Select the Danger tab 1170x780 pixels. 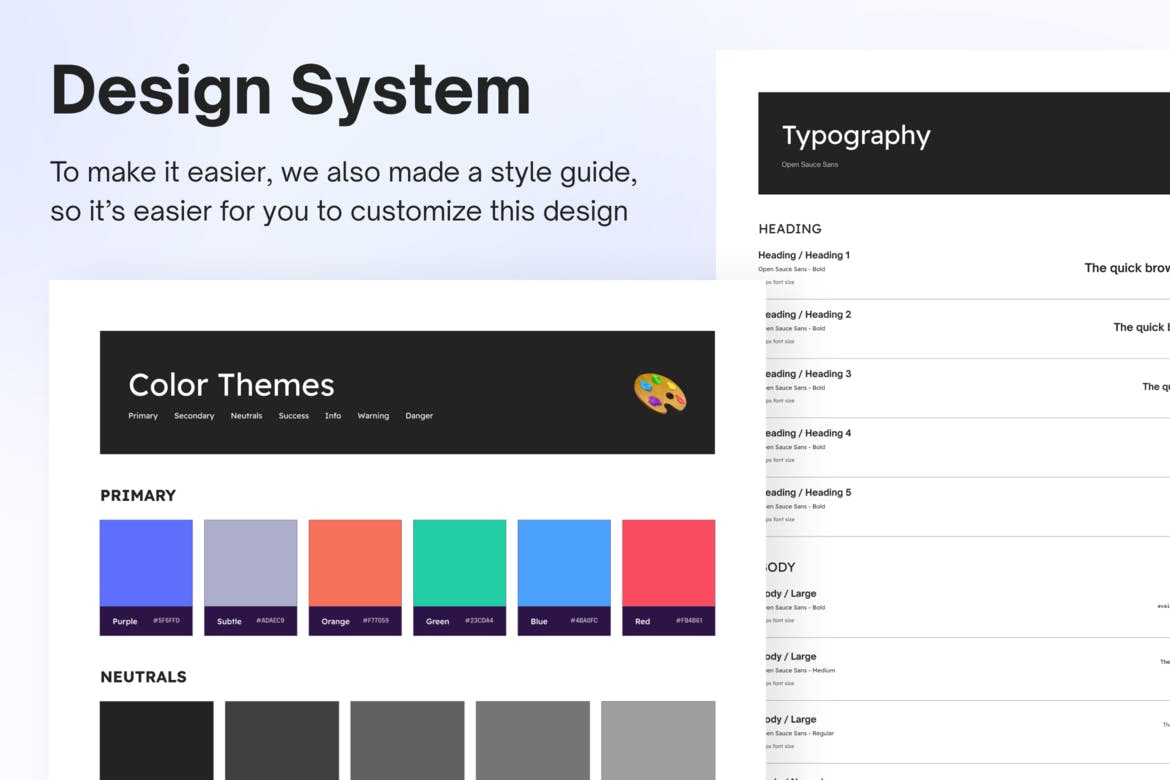point(419,416)
